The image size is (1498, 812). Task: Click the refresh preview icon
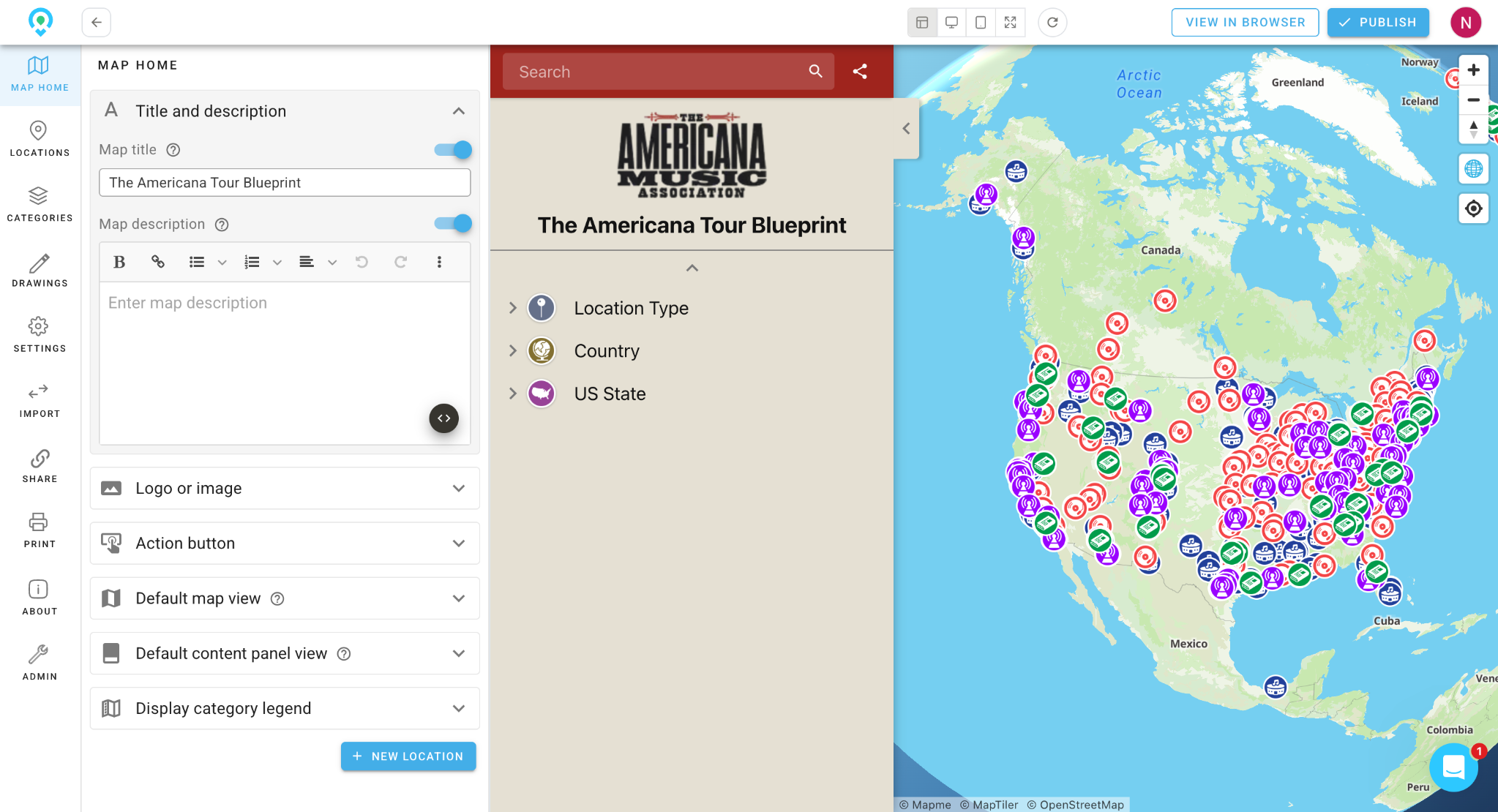1052,23
